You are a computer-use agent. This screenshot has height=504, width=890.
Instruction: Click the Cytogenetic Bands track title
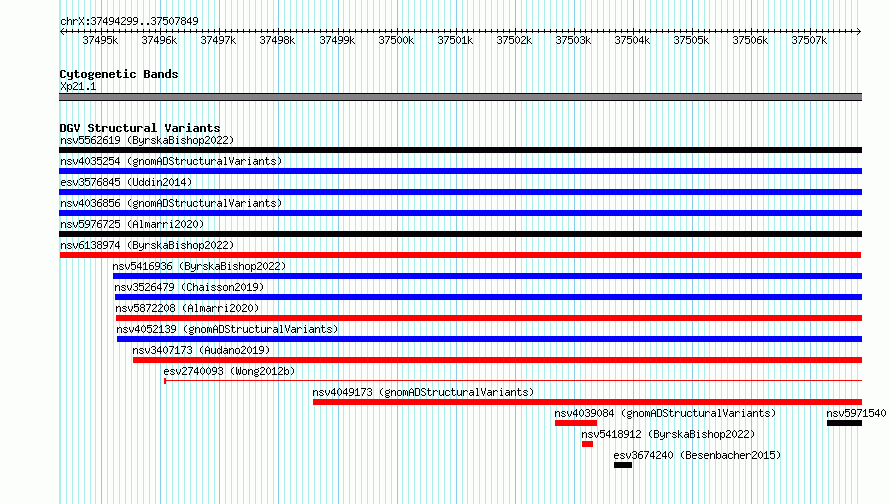point(119,74)
